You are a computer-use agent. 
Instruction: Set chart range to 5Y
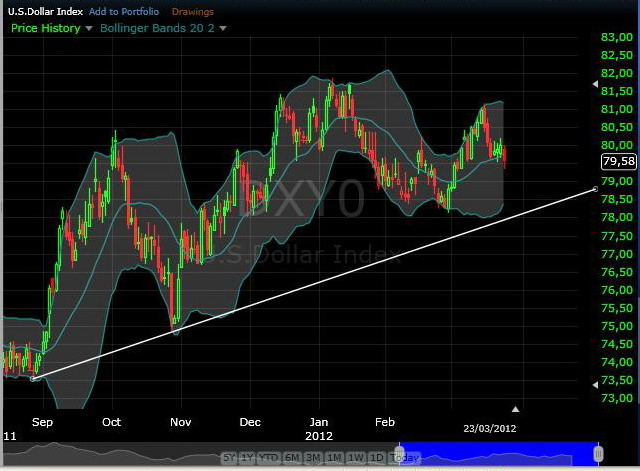coord(229,458)
